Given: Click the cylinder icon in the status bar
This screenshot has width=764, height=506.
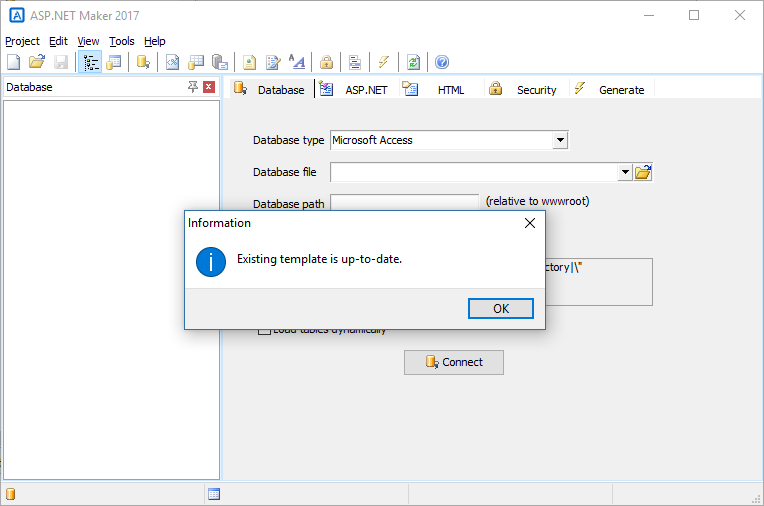Looking at the screenshot, I should click(x=11, y=494).
